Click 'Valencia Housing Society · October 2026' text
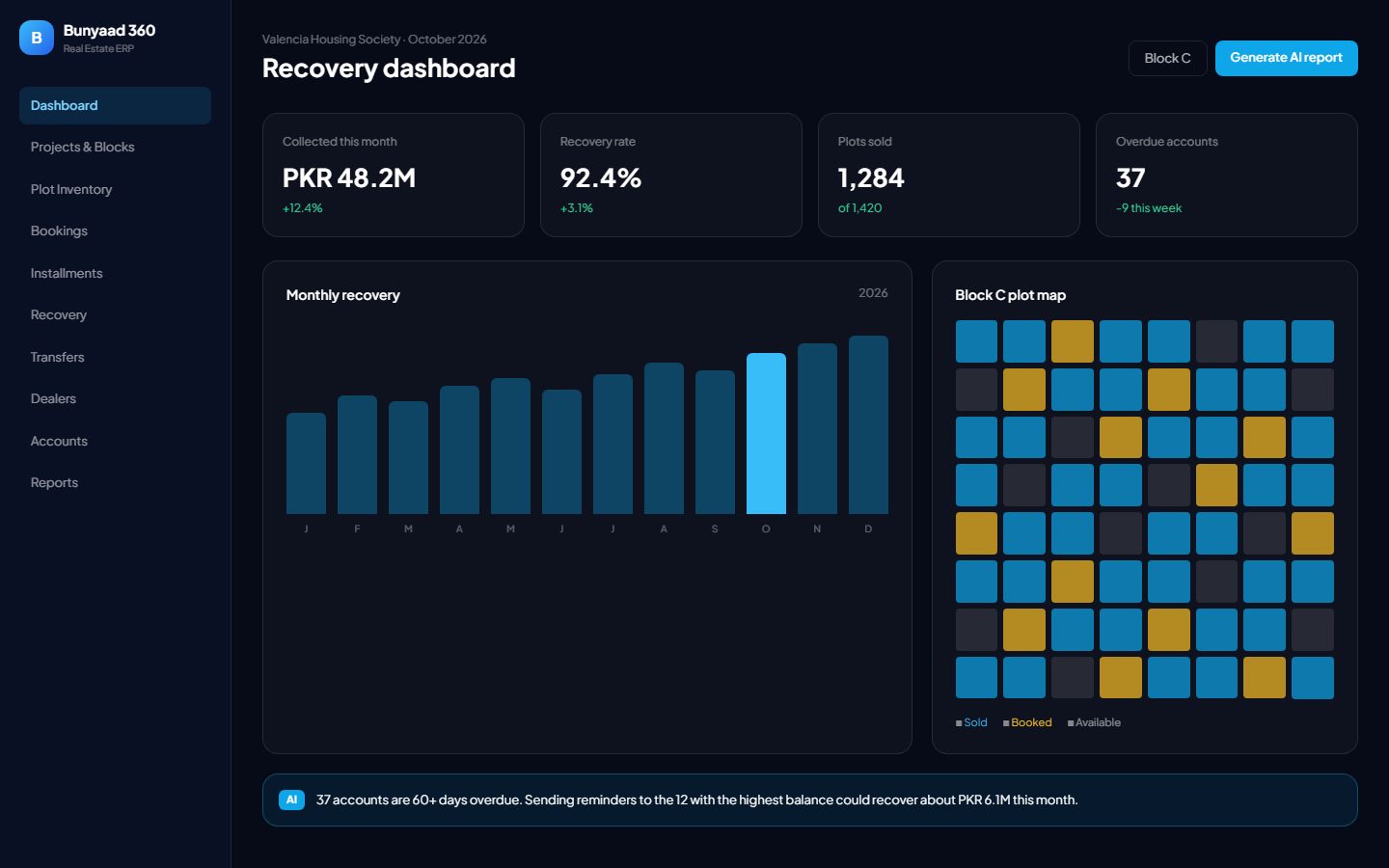Viewport: 1389px width, 868px height. (x=374, y=40)
